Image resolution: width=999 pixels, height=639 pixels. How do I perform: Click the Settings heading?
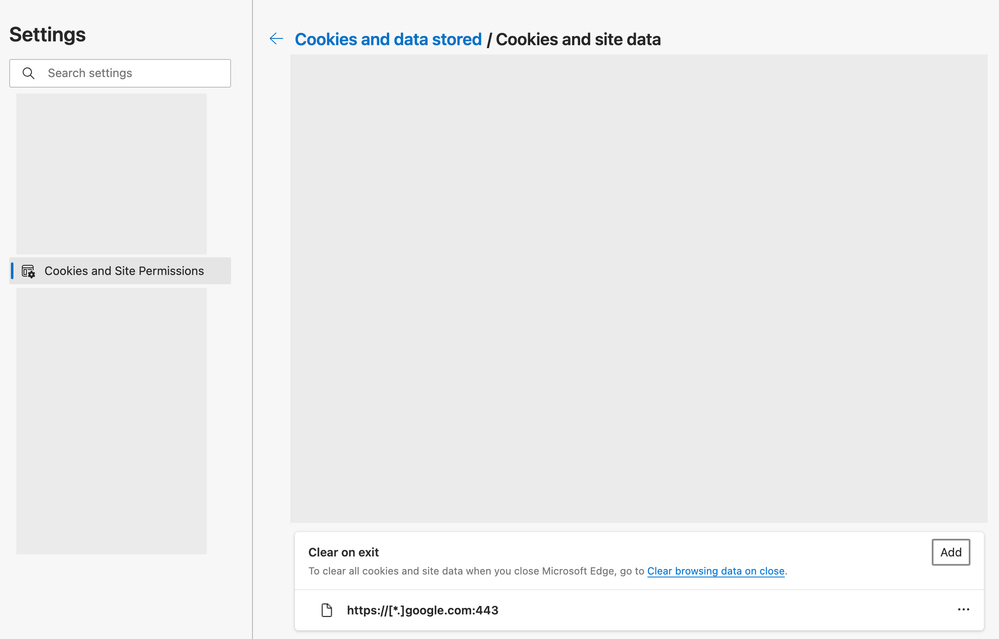click(47, 34)
